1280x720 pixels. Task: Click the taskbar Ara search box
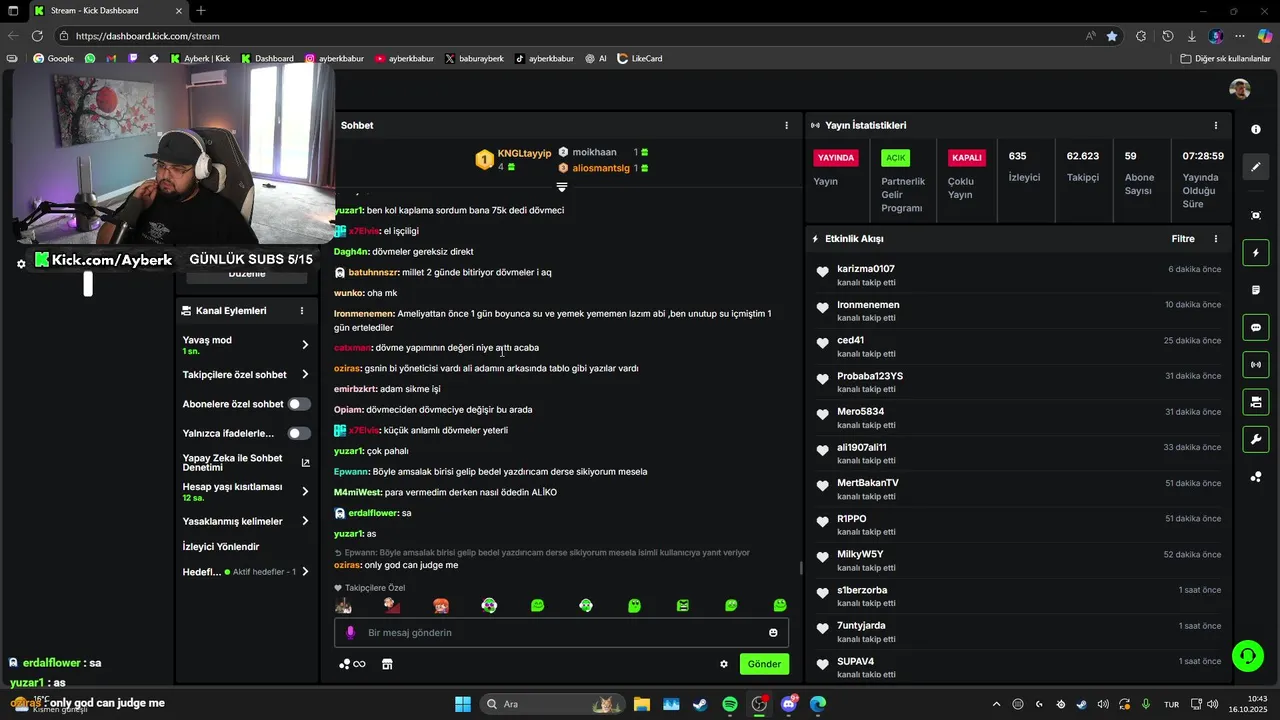coord(551,704)
